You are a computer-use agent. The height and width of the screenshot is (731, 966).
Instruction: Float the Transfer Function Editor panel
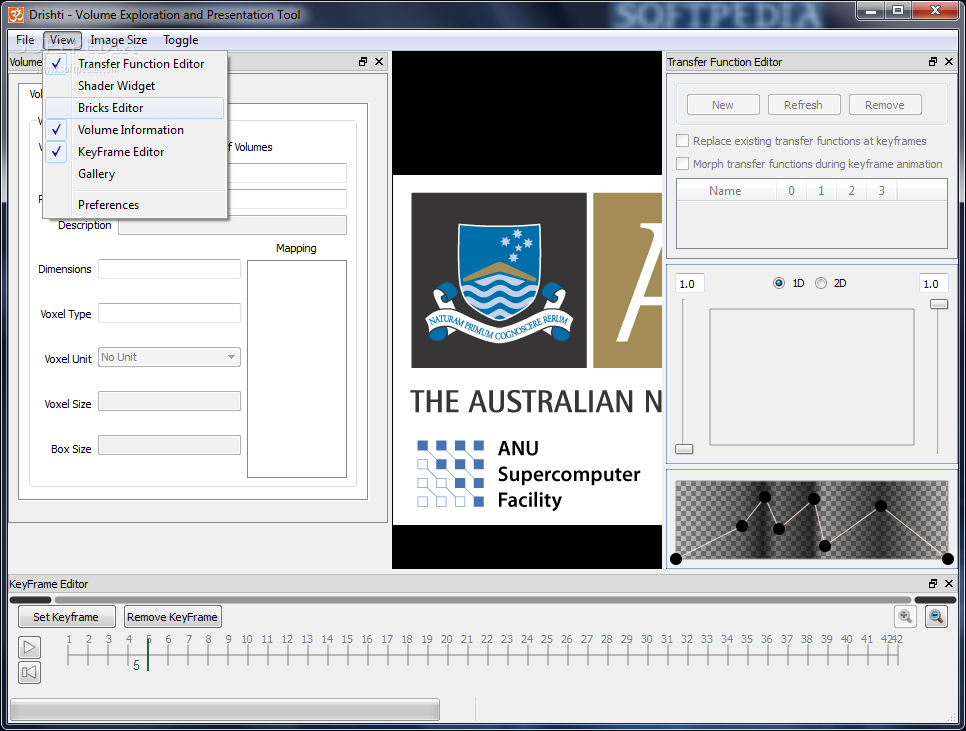(x=933, y=62)
